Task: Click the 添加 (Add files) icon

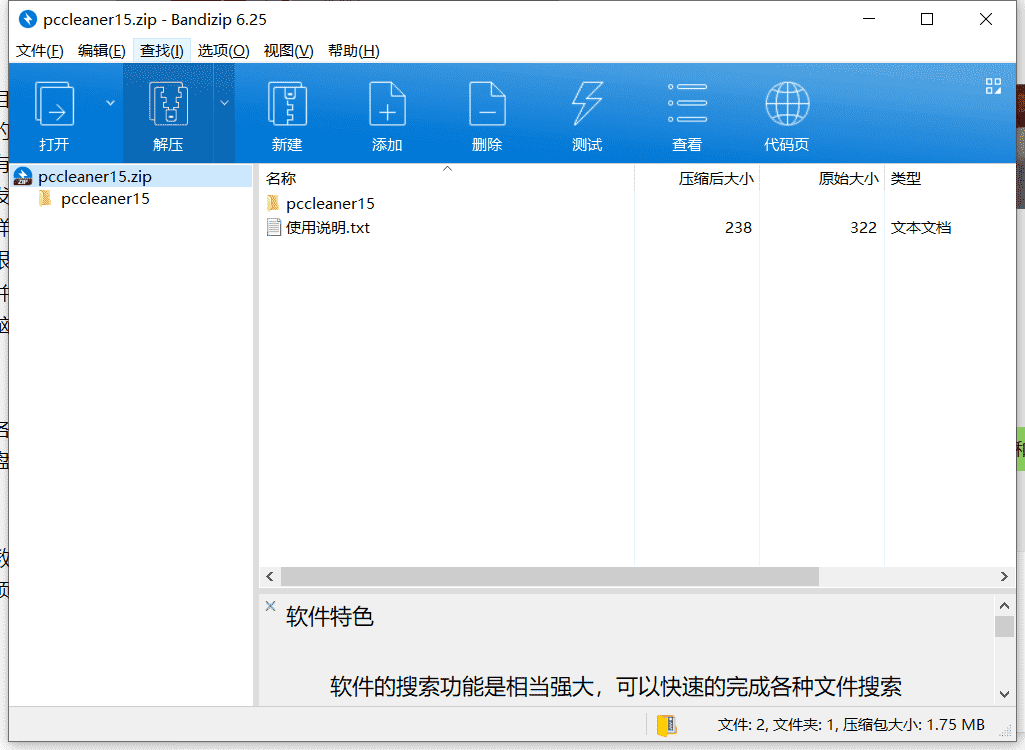Action: [387, 103]
